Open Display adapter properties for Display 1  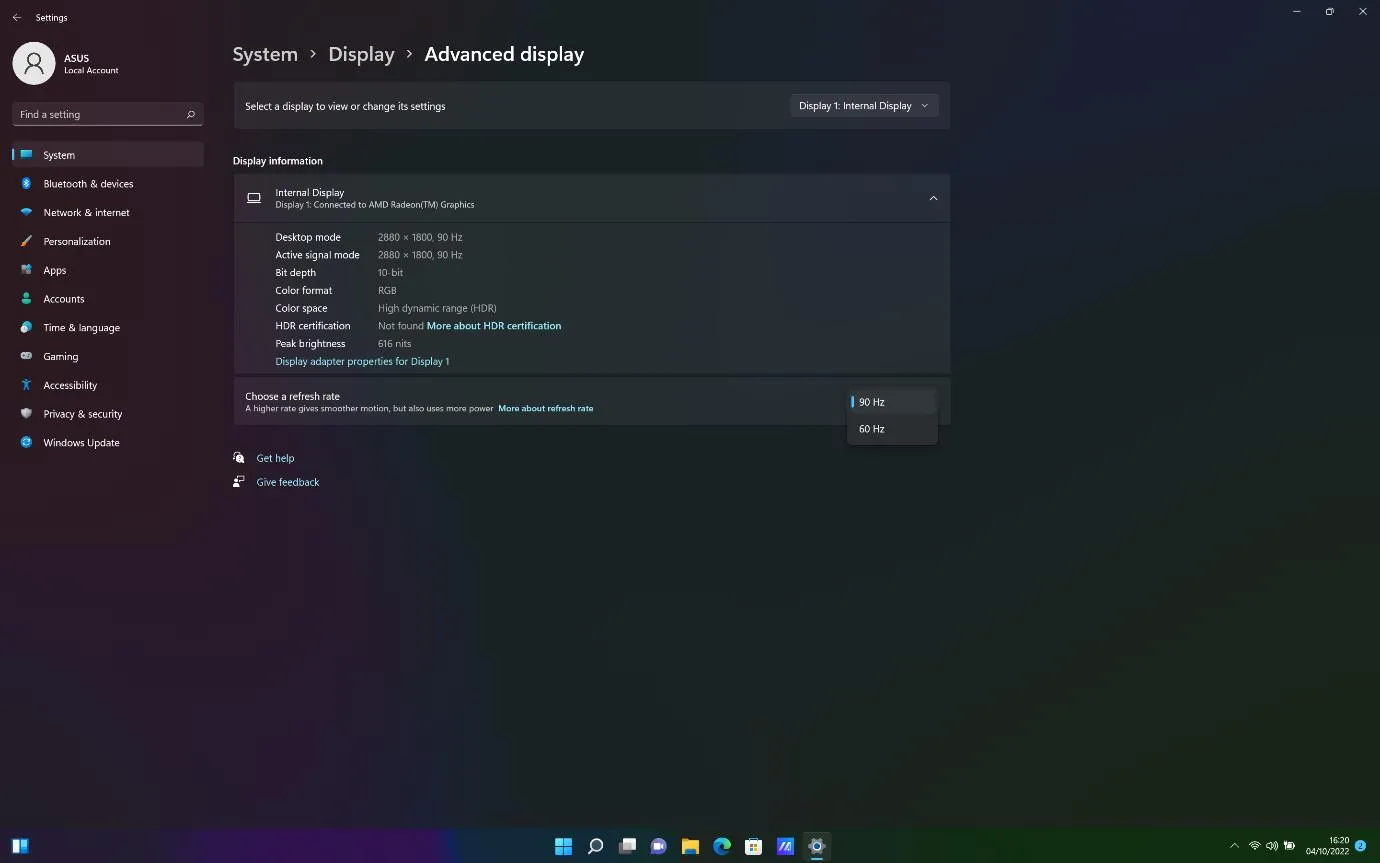[x=362, y=362]
